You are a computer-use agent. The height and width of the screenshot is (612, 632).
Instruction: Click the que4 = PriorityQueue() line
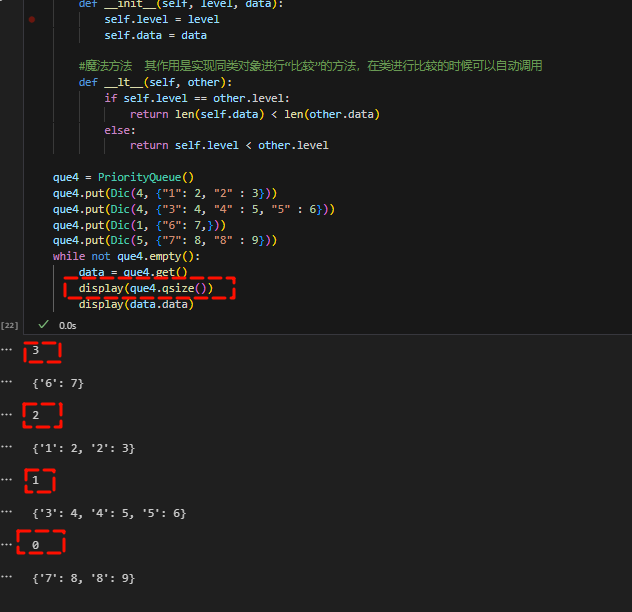click(123, 177)
